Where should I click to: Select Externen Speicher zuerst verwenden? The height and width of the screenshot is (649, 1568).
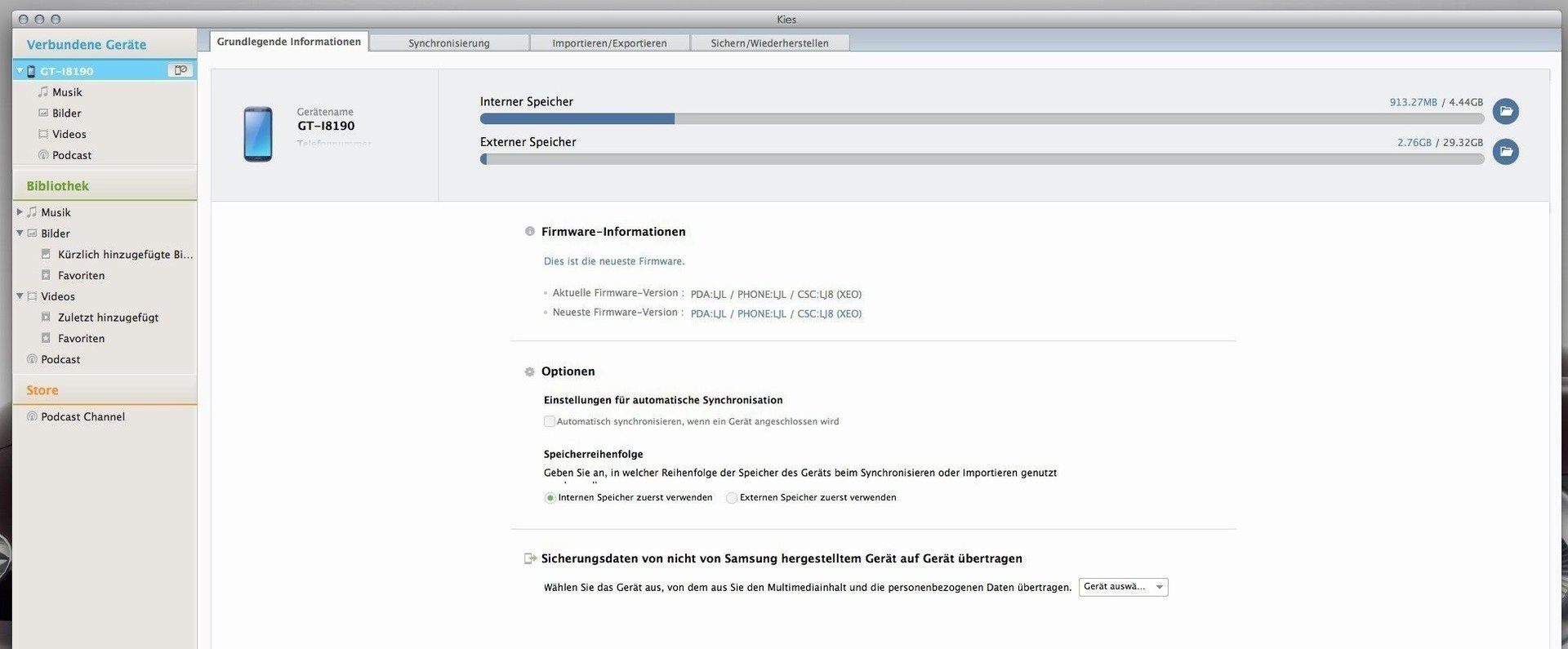731,498
